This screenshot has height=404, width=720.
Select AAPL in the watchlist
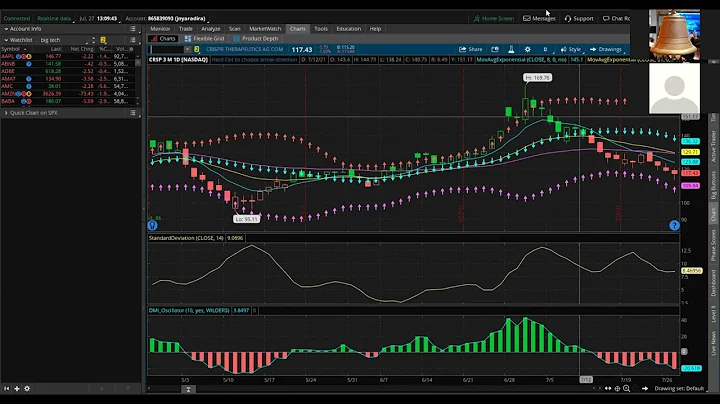[x=68, y=56]
